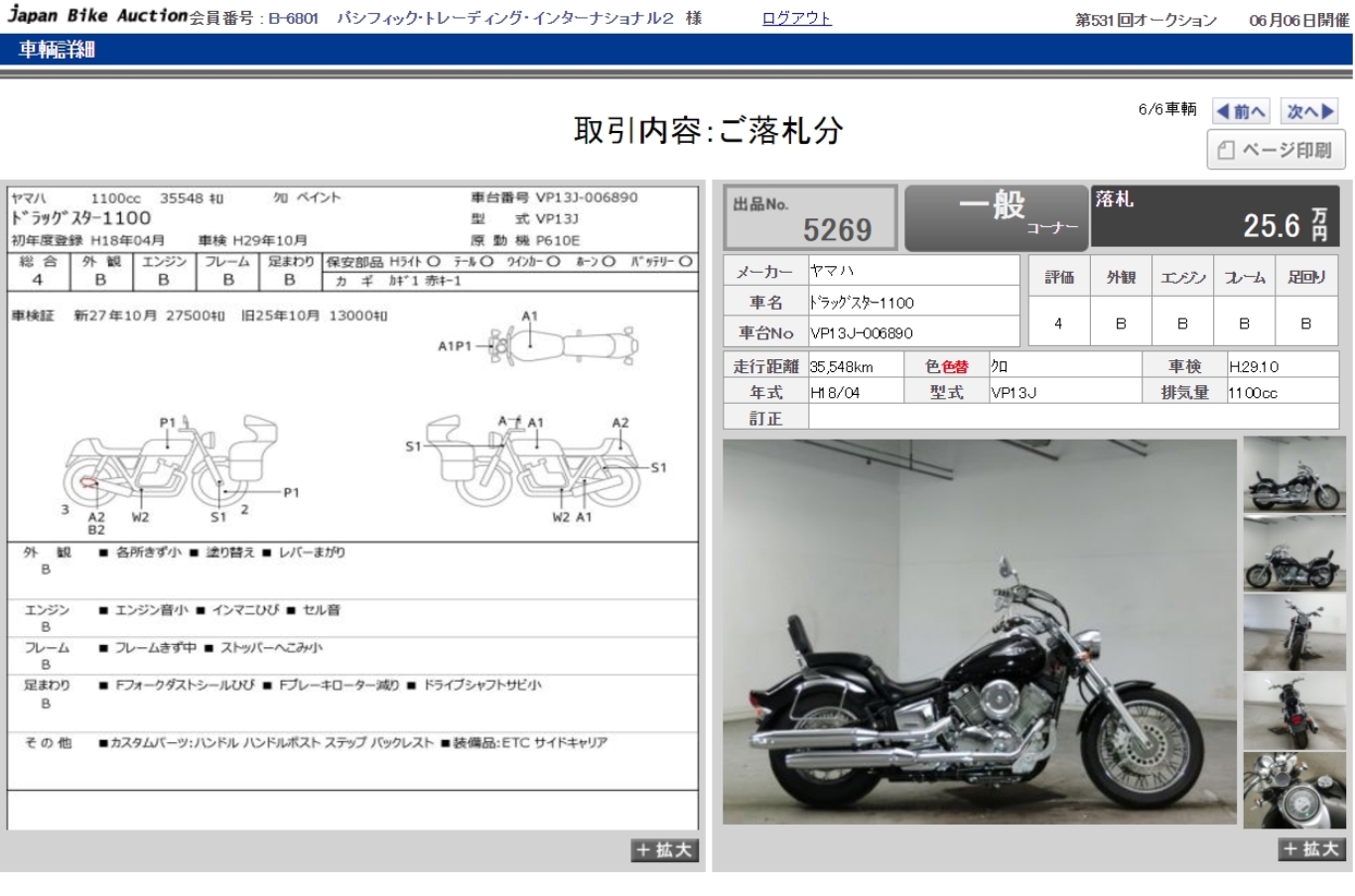Screen dimensions: 1355x896
Task: Click inspection expiry value H29.10
Action: point(1254,366)
